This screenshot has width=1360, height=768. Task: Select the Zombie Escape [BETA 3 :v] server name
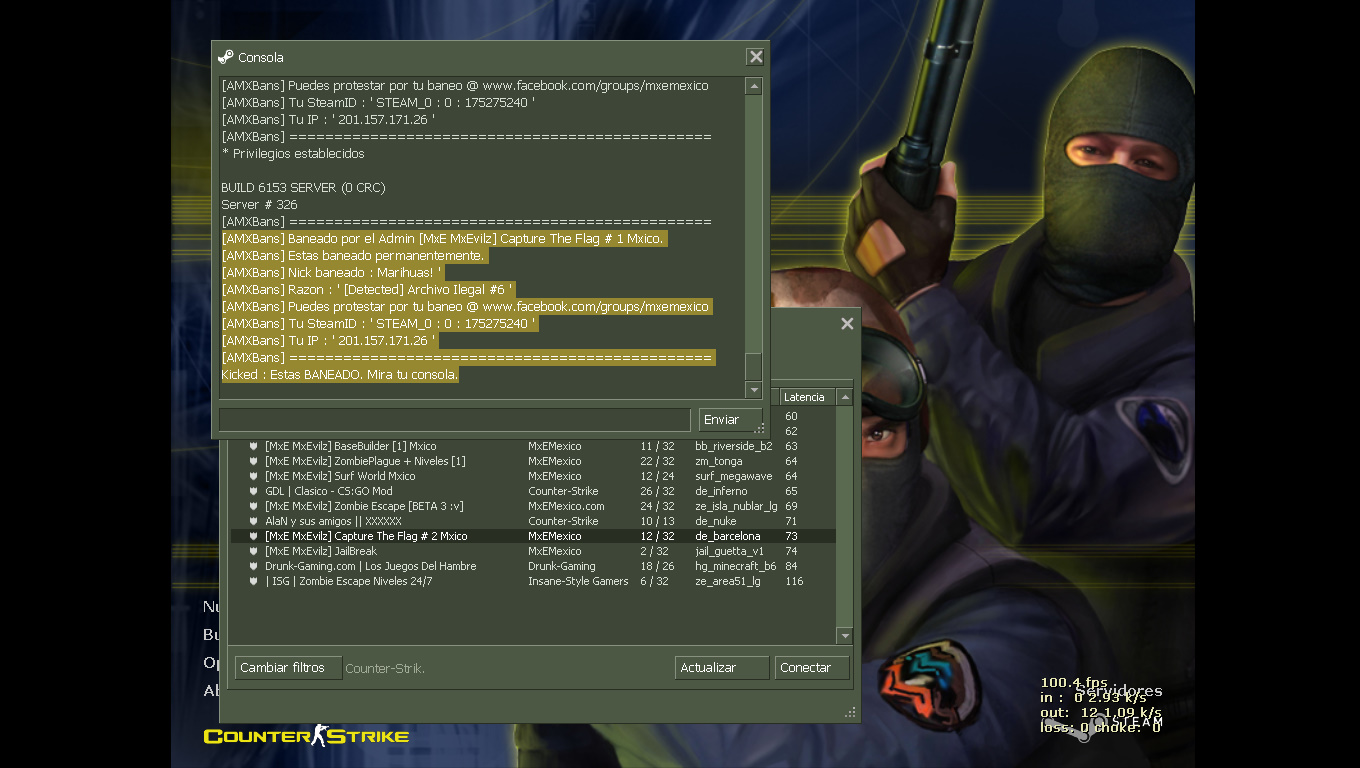(x=364, y=506)
